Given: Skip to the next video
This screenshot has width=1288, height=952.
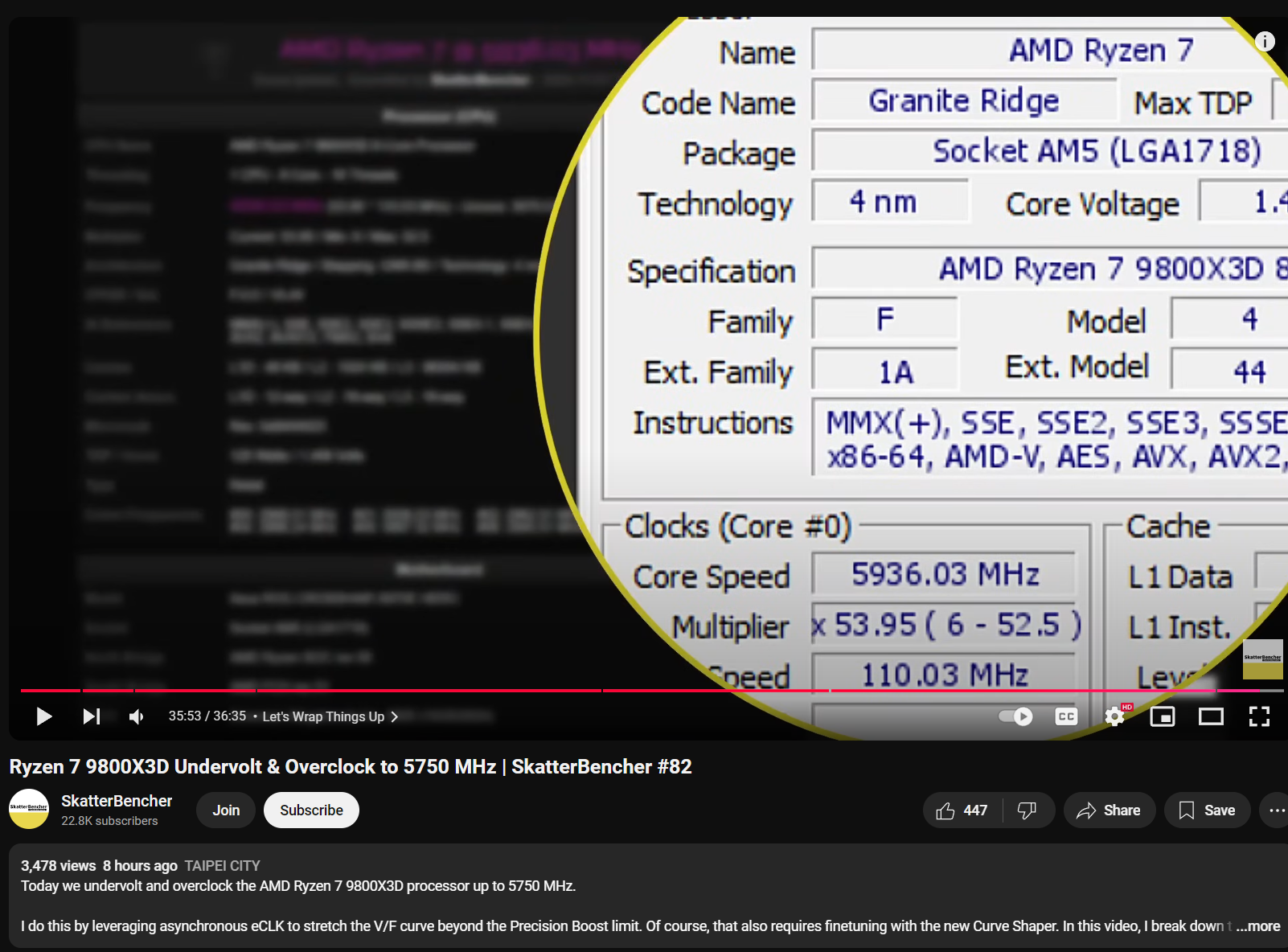Looking at the screenshot, I should (92, 716).
